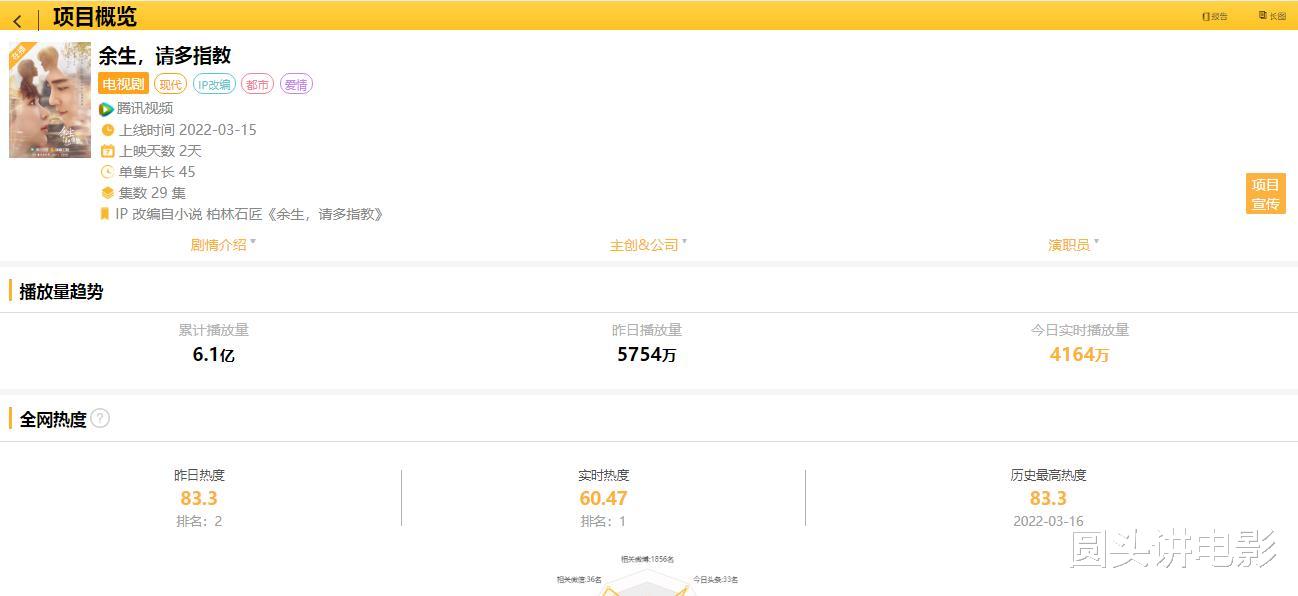Click the 播放量趋势 section heading
Screen dimensions: 1298x596
(x=61, y=292)
